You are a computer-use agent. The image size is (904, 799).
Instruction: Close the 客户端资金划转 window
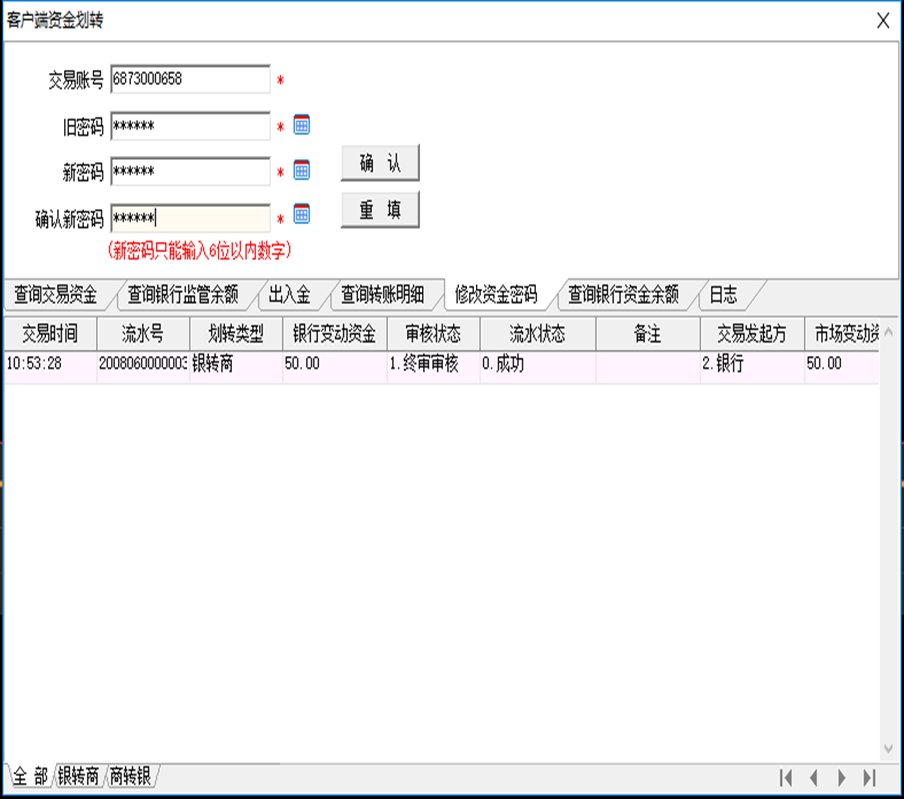click(x=883, y=21)
